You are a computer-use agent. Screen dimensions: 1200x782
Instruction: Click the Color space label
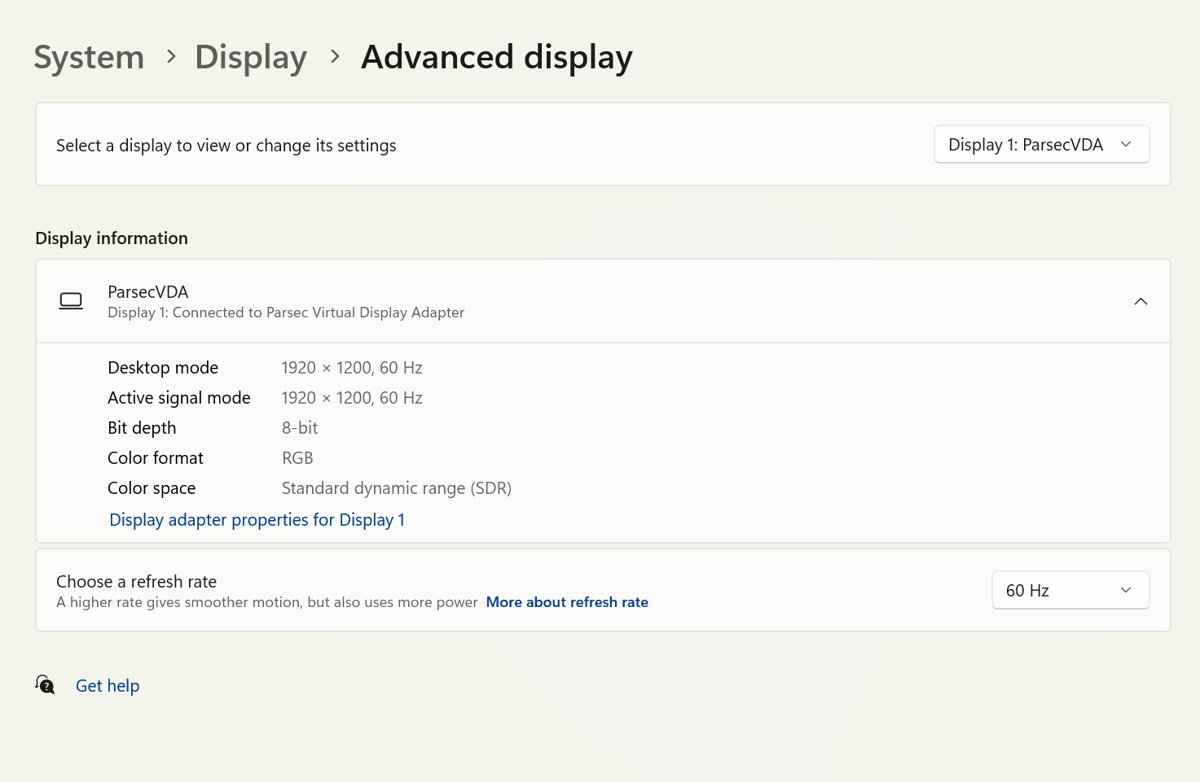point(152,488)
